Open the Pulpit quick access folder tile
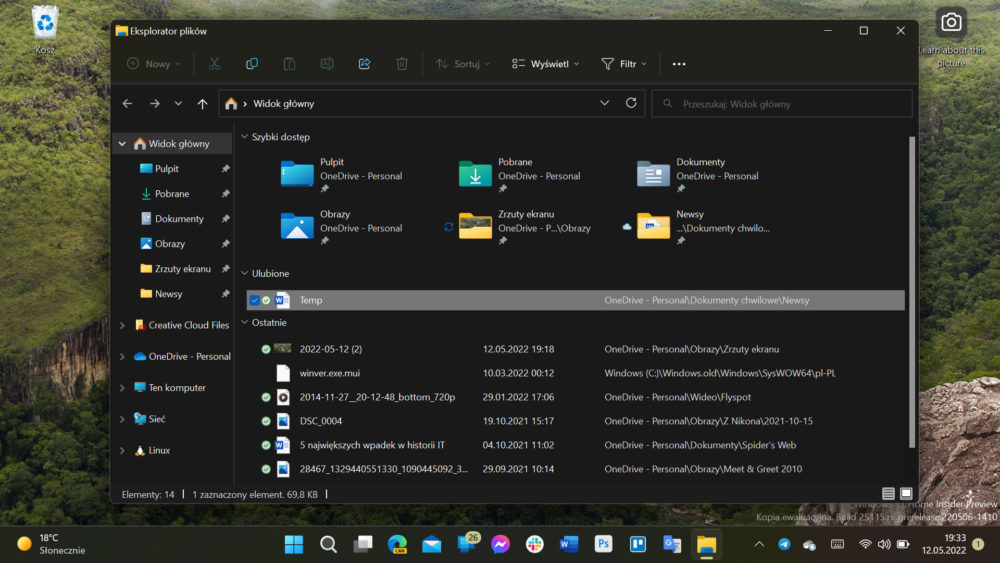Image resolution: width=1000 pixels, height=563 pixels. 342,175
